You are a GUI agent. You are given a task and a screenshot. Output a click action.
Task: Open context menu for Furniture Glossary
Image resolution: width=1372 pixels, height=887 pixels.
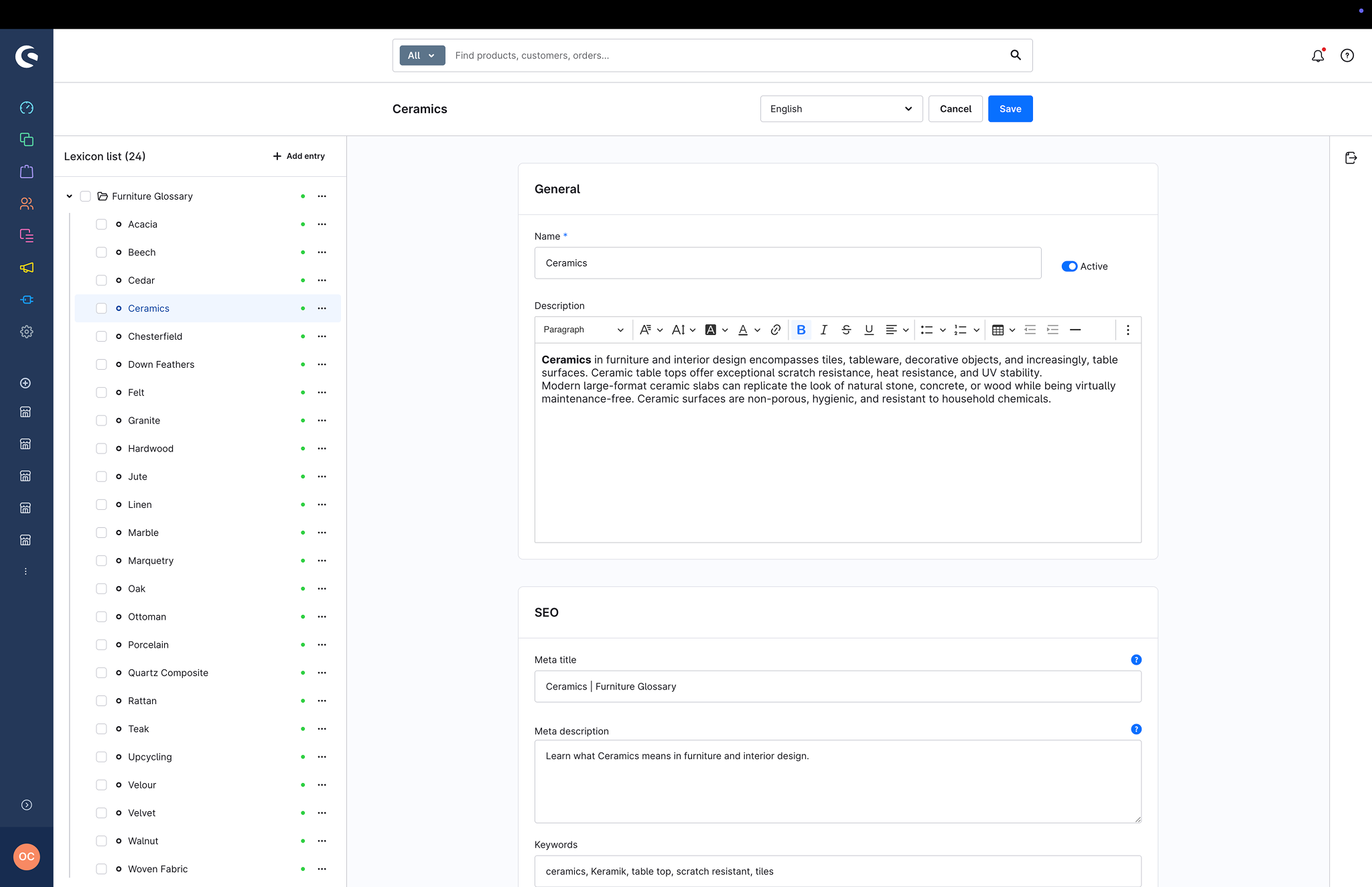pos(322,196)
